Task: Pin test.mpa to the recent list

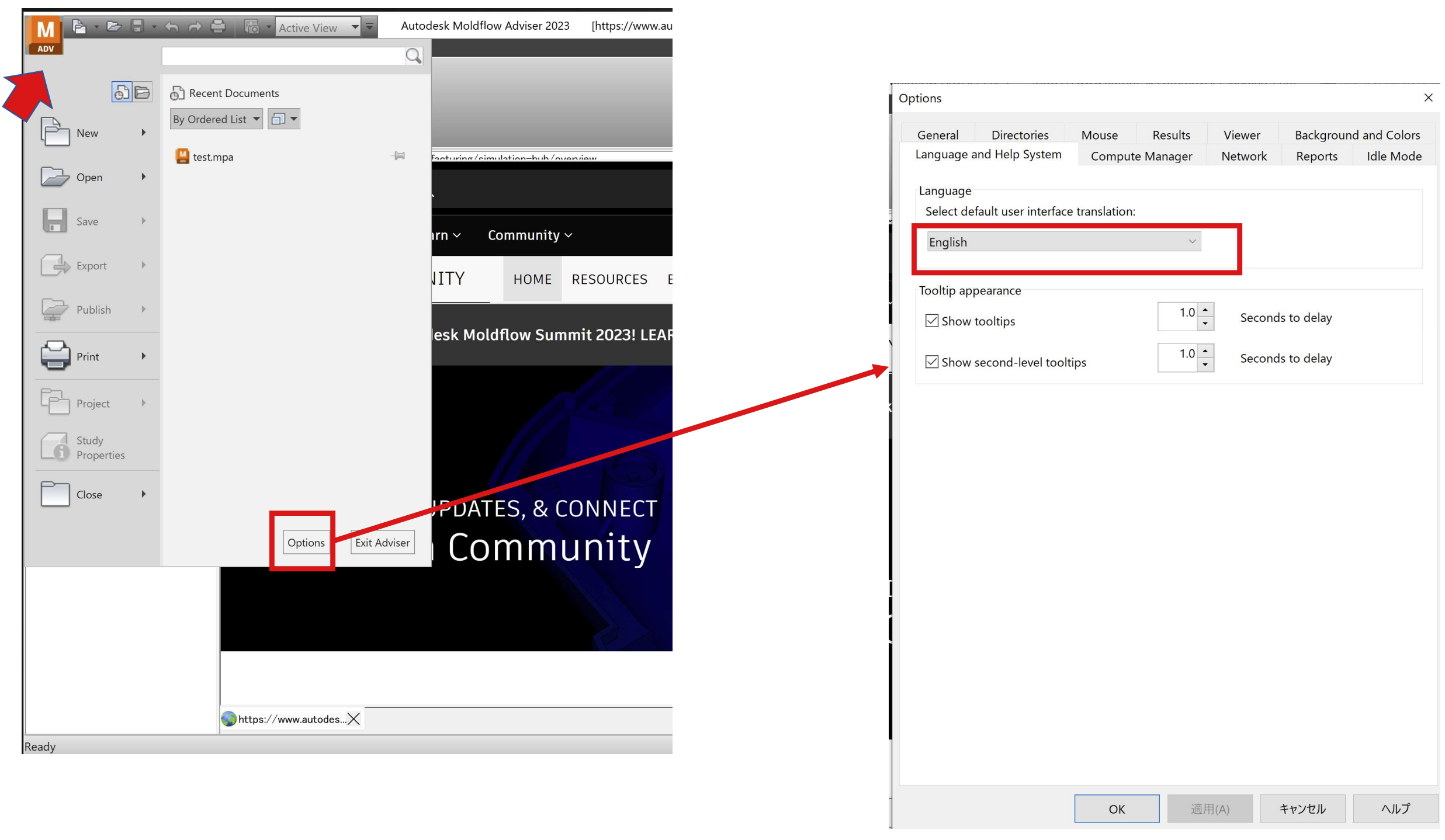Action: coord(399,156)
